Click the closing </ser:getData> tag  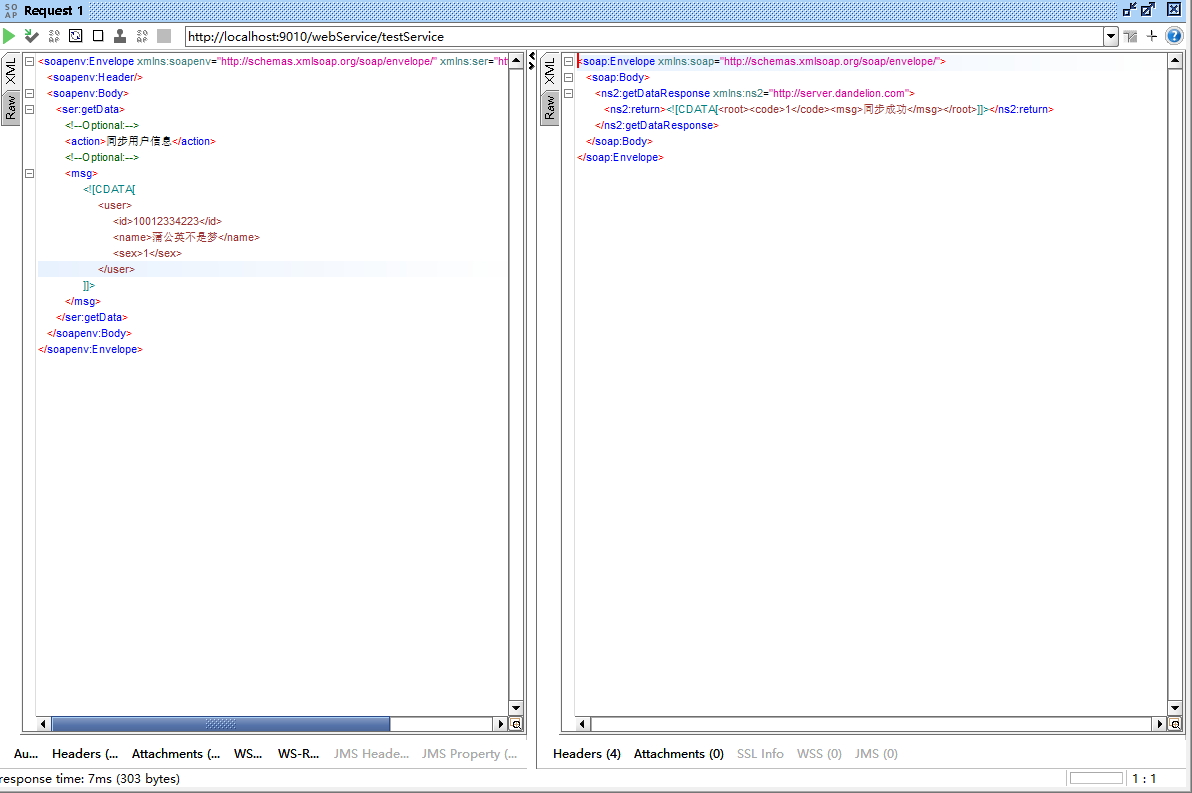click(92, 317)
